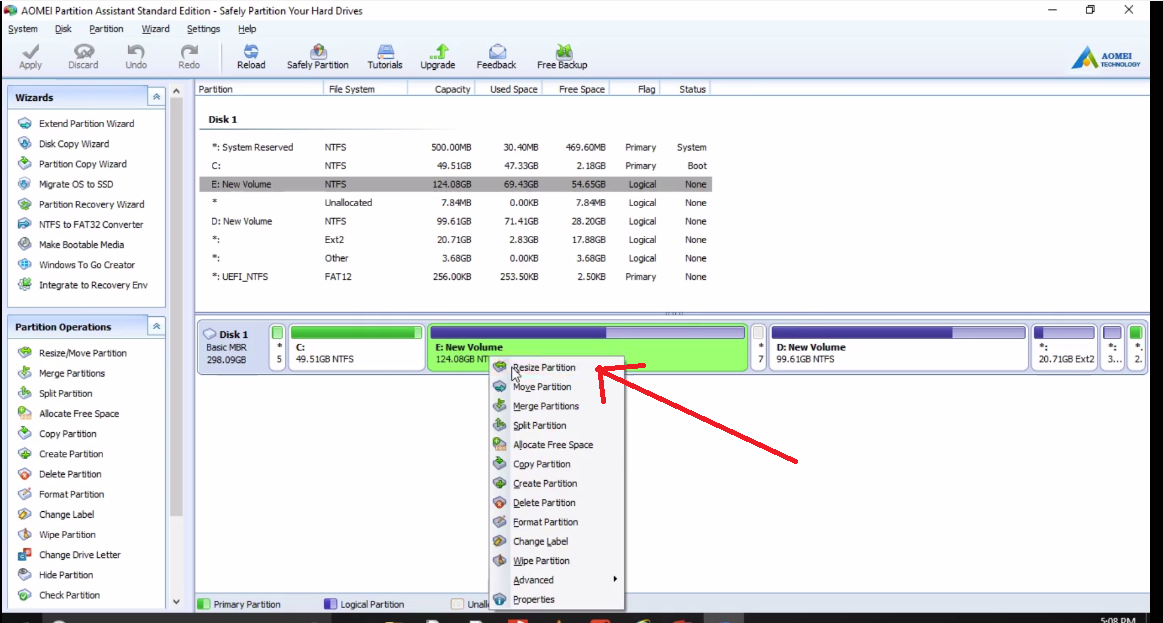Click Change Label in left sidebar
Screen dimensions: 1163x623
[66, 514]
